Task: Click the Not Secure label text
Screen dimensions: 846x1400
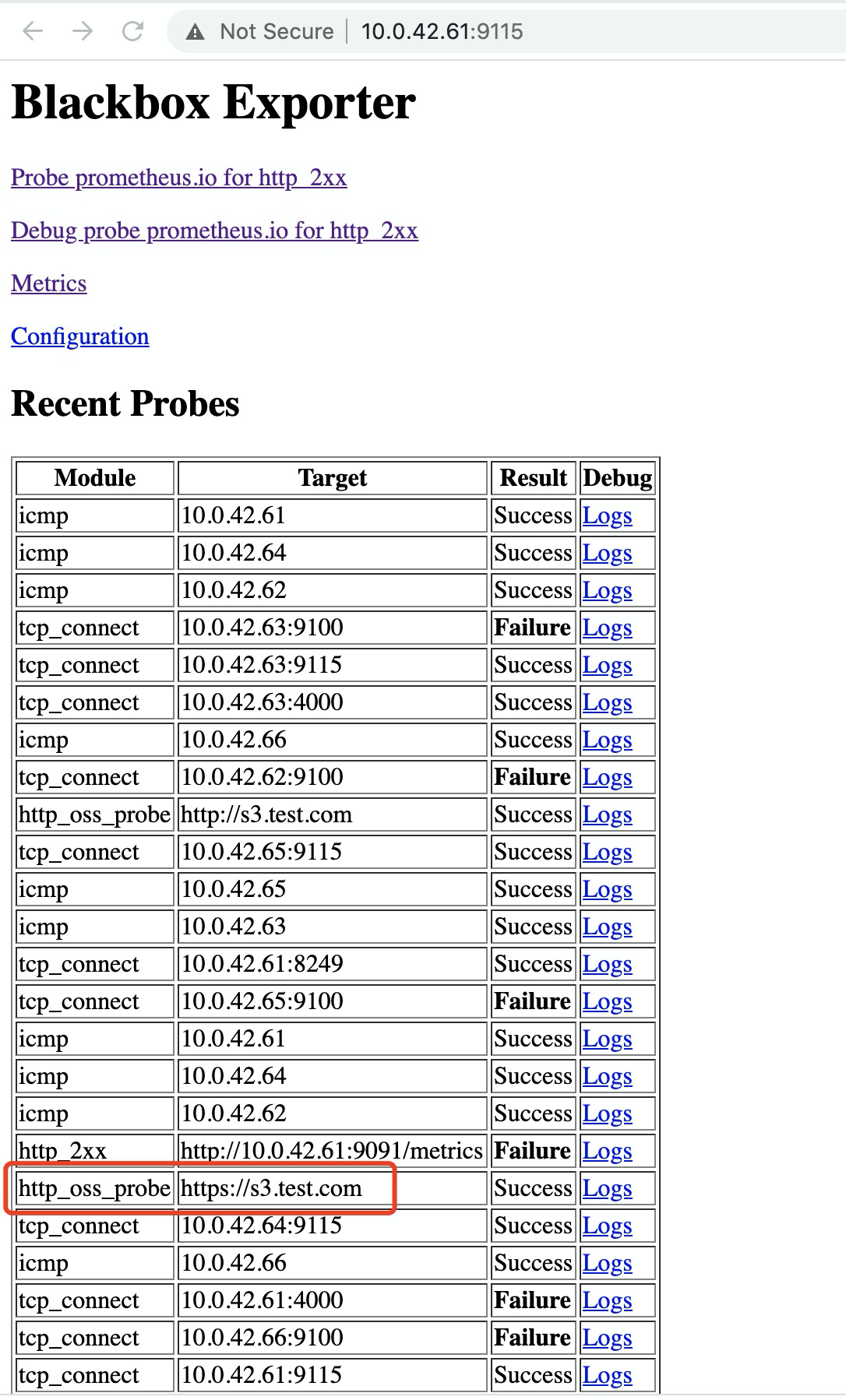Action: [x=277, y=31]
